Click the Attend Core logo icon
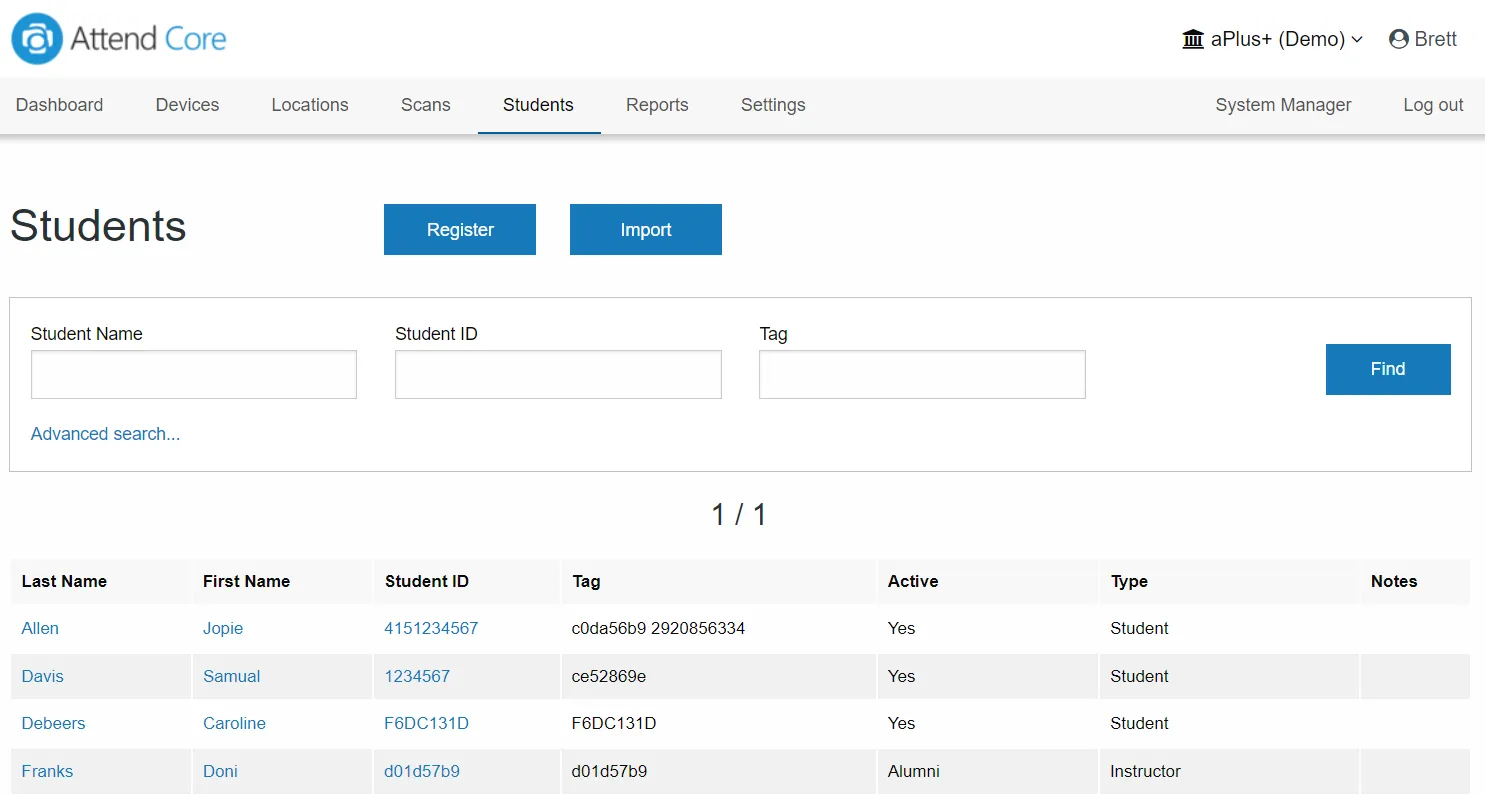The image size is (1485, 795). pos(36,39)
